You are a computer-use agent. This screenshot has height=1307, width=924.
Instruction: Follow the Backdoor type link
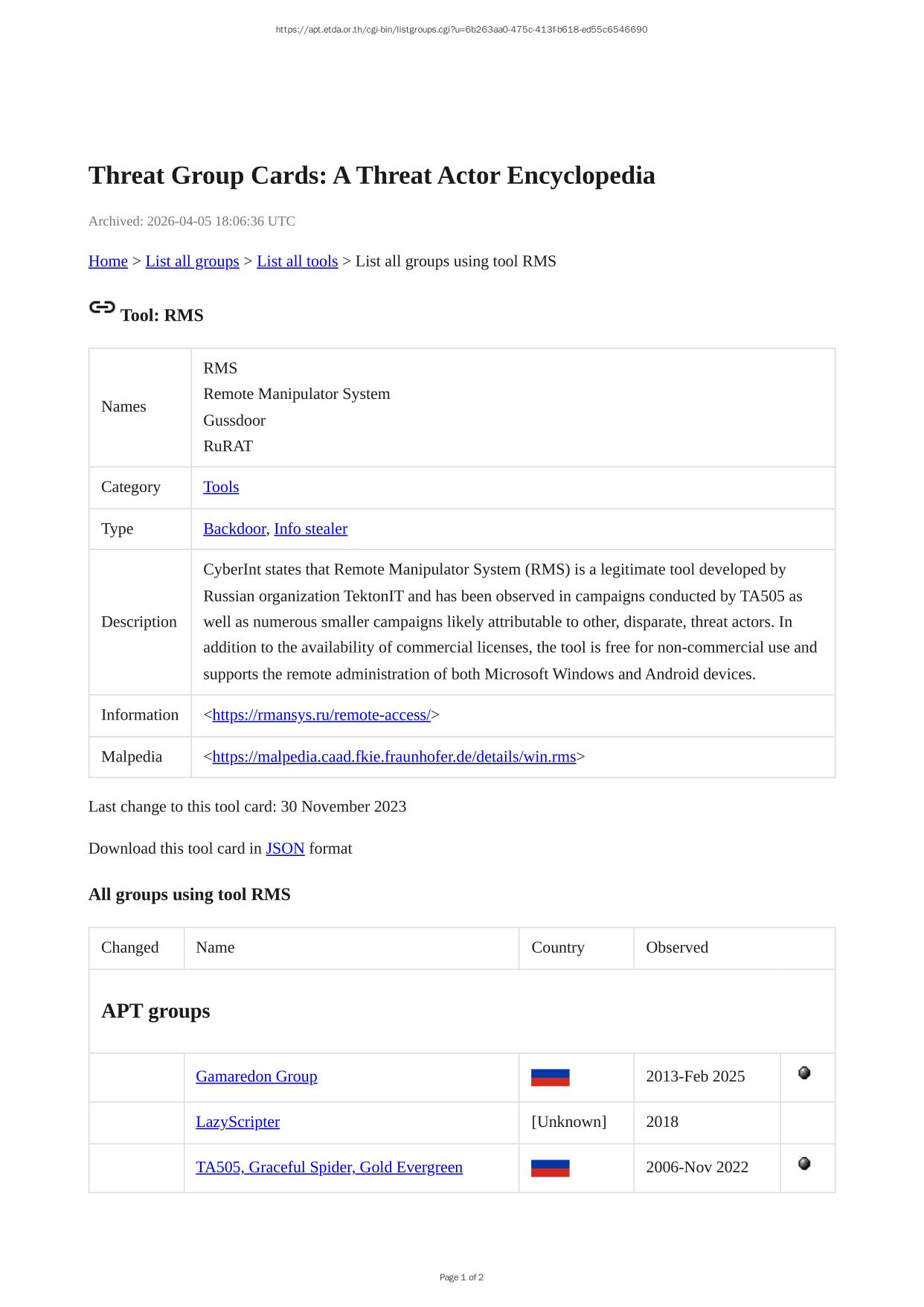pos(234,528)
